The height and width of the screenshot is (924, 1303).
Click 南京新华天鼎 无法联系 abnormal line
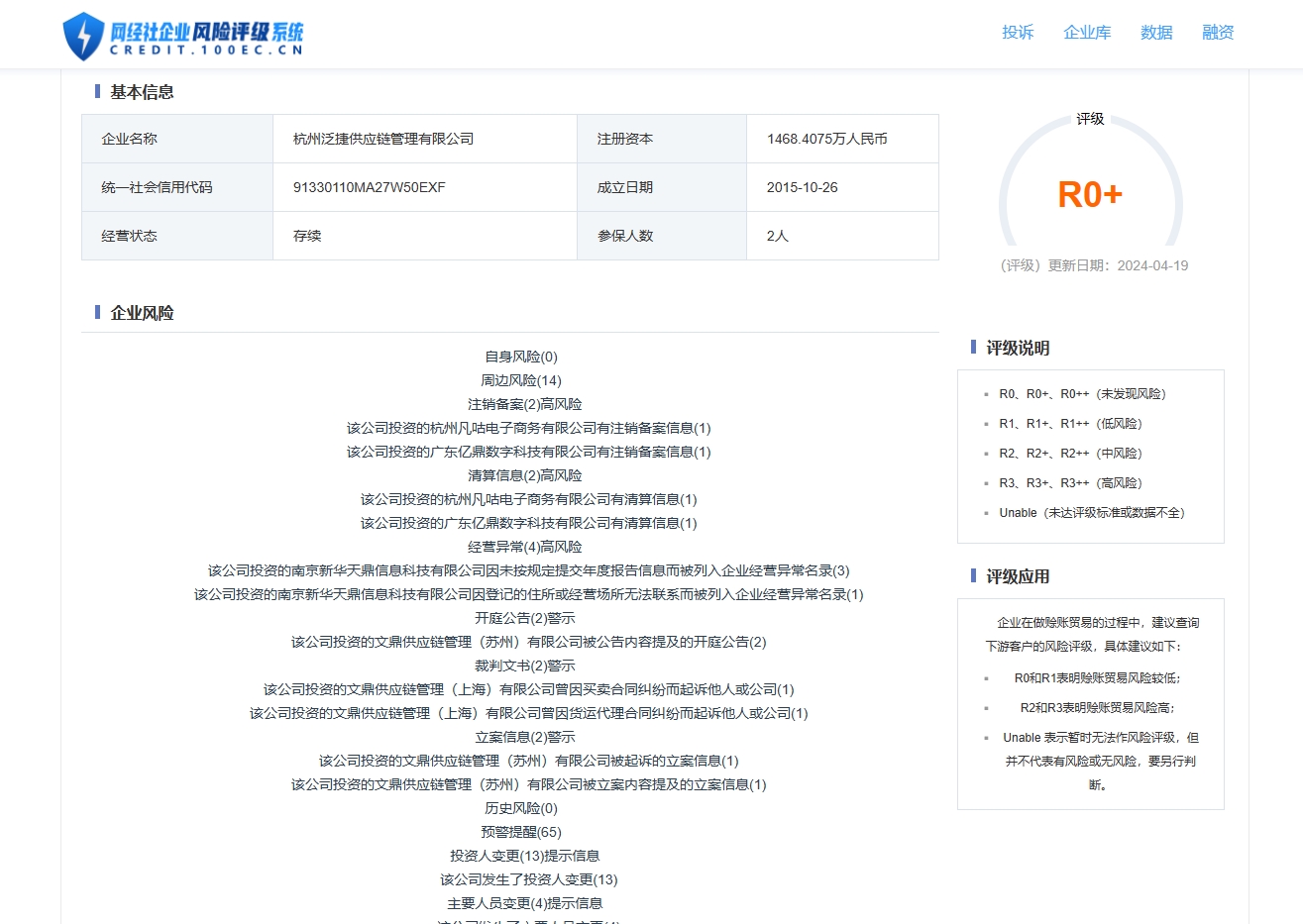(529, 594)
